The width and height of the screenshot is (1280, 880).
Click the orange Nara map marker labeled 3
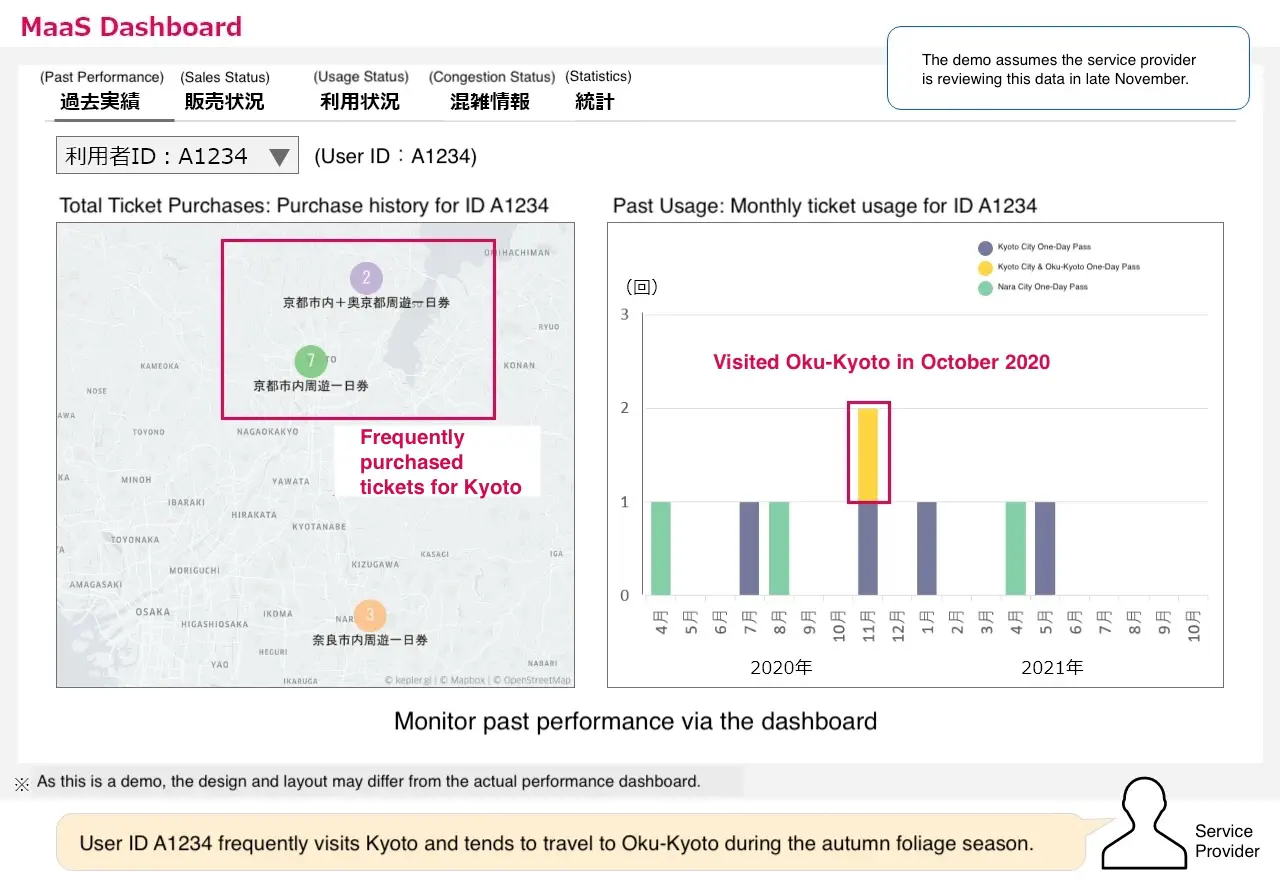point(370,615)
